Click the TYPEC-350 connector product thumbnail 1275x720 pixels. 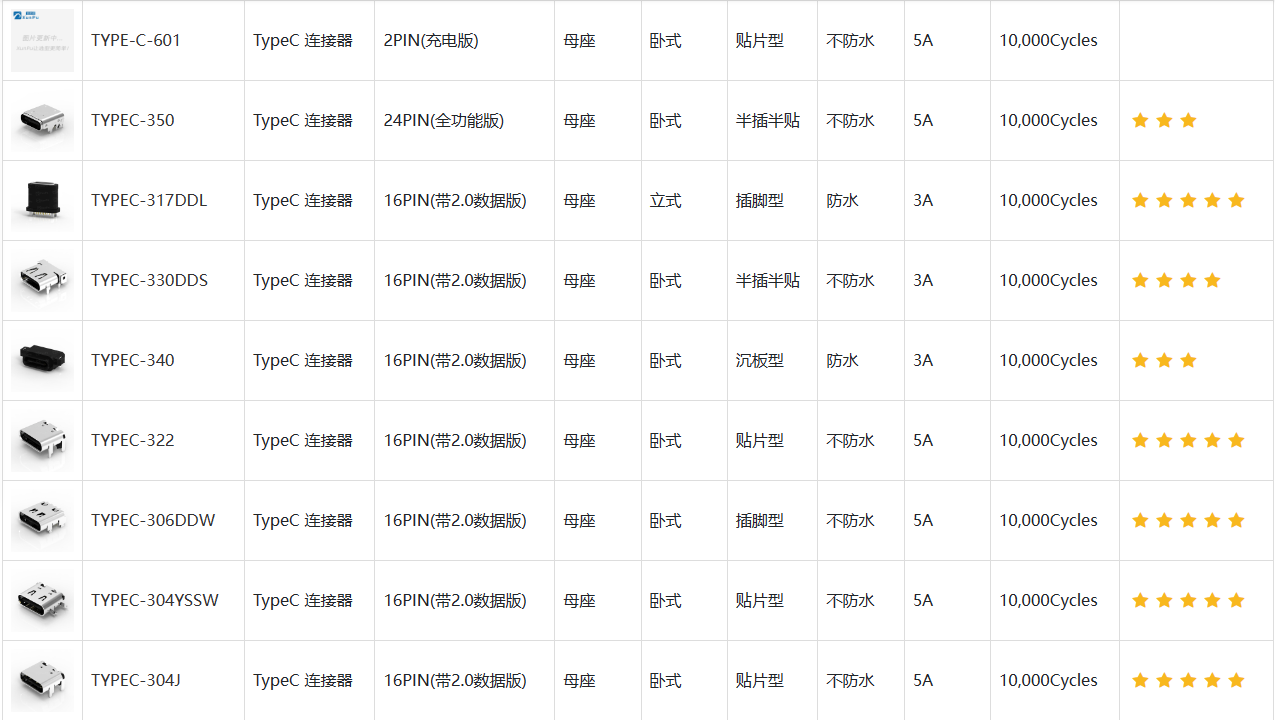pos(42,121)
